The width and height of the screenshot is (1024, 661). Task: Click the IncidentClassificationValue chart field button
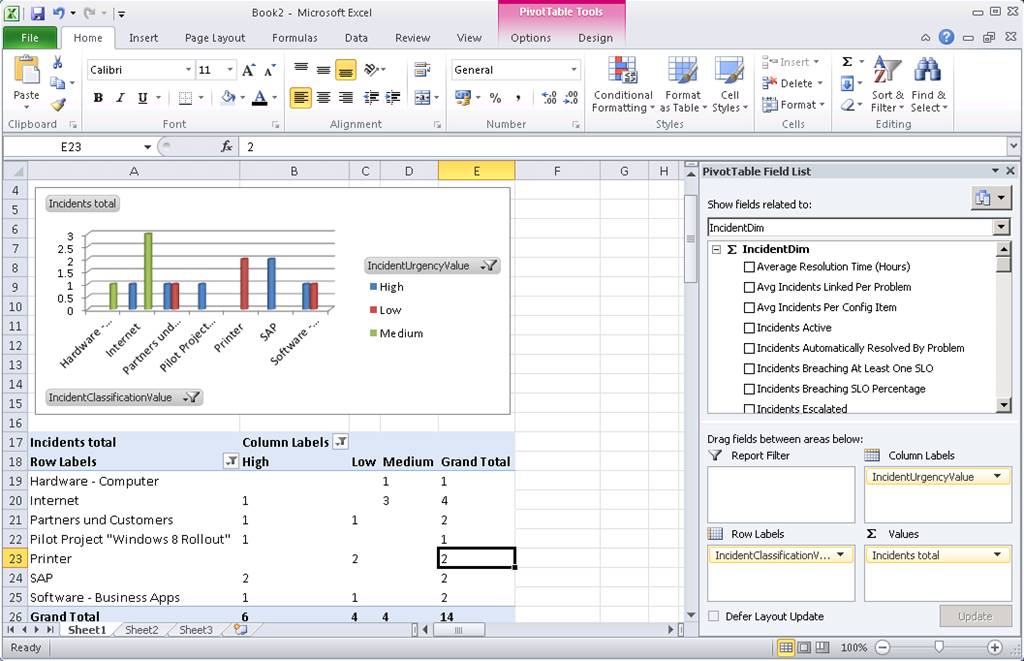pos(124,397)
